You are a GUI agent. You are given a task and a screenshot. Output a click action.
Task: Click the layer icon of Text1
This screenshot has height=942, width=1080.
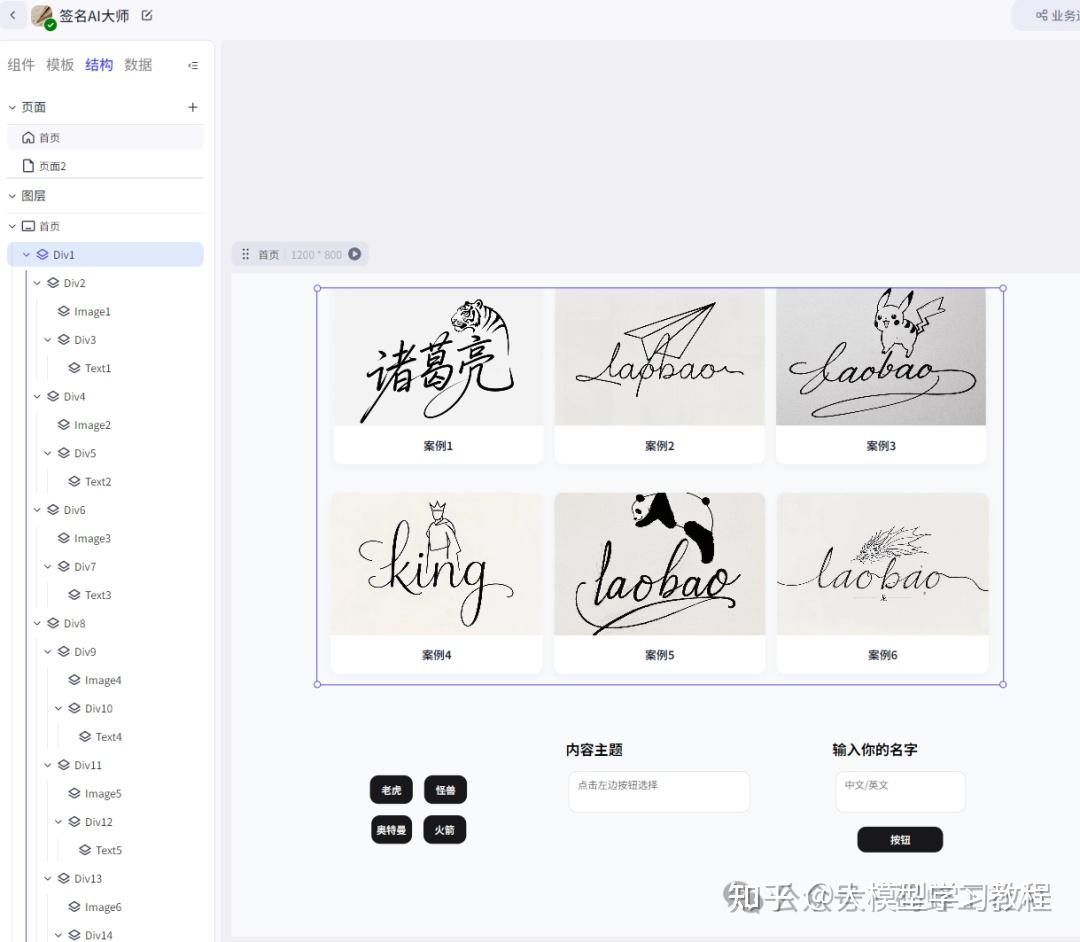point(74,368)
